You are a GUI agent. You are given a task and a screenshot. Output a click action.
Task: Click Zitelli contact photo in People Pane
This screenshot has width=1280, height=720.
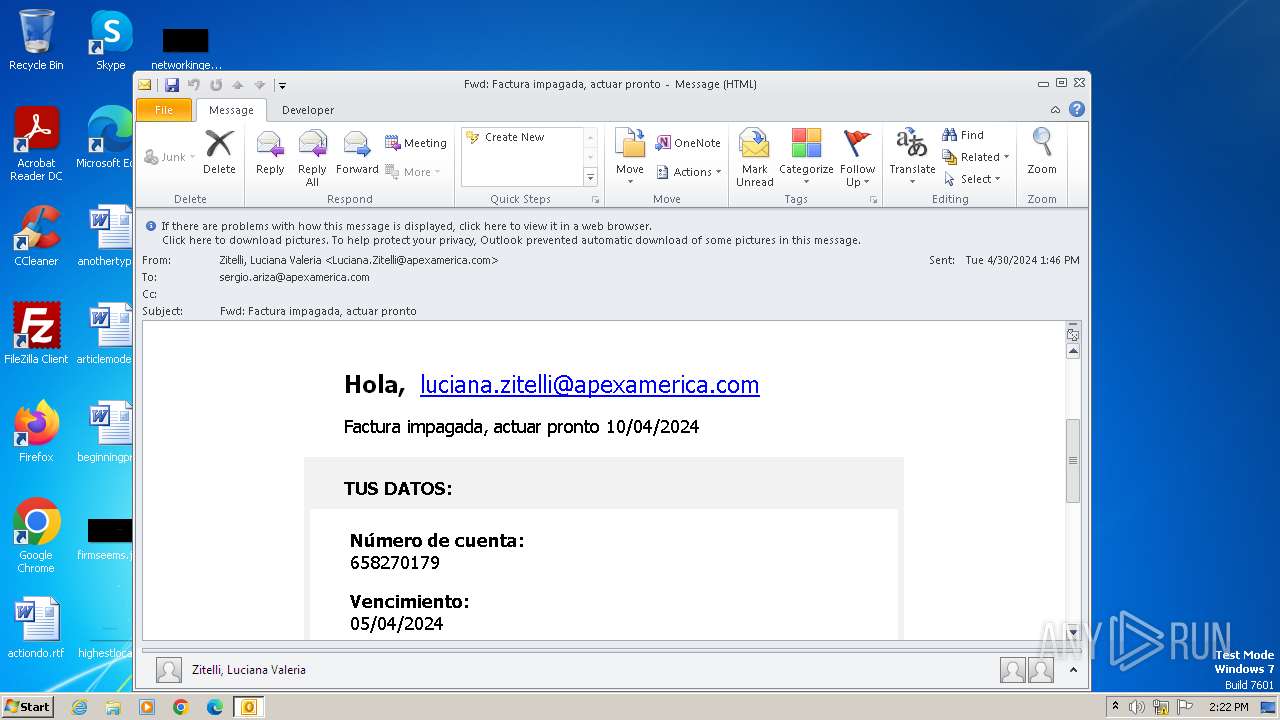169,670
